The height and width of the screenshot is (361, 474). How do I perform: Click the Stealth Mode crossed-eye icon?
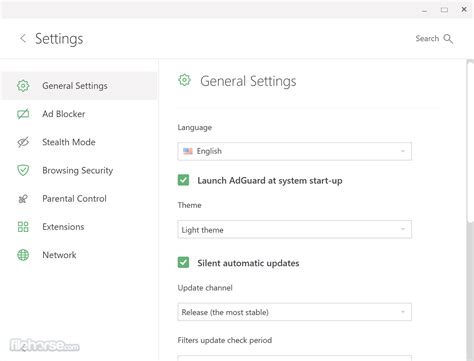[x=23, y=142]
